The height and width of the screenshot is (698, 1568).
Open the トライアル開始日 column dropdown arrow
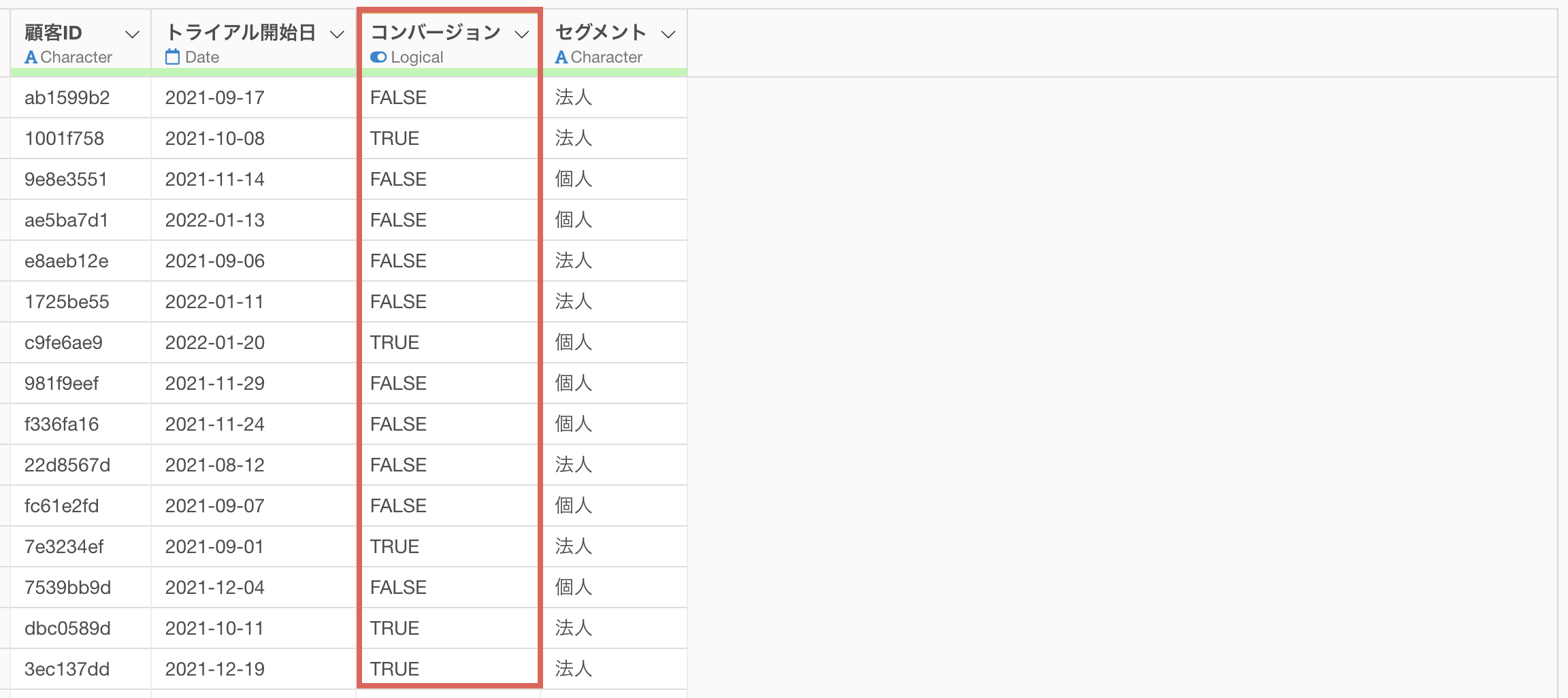click(337, 34)
